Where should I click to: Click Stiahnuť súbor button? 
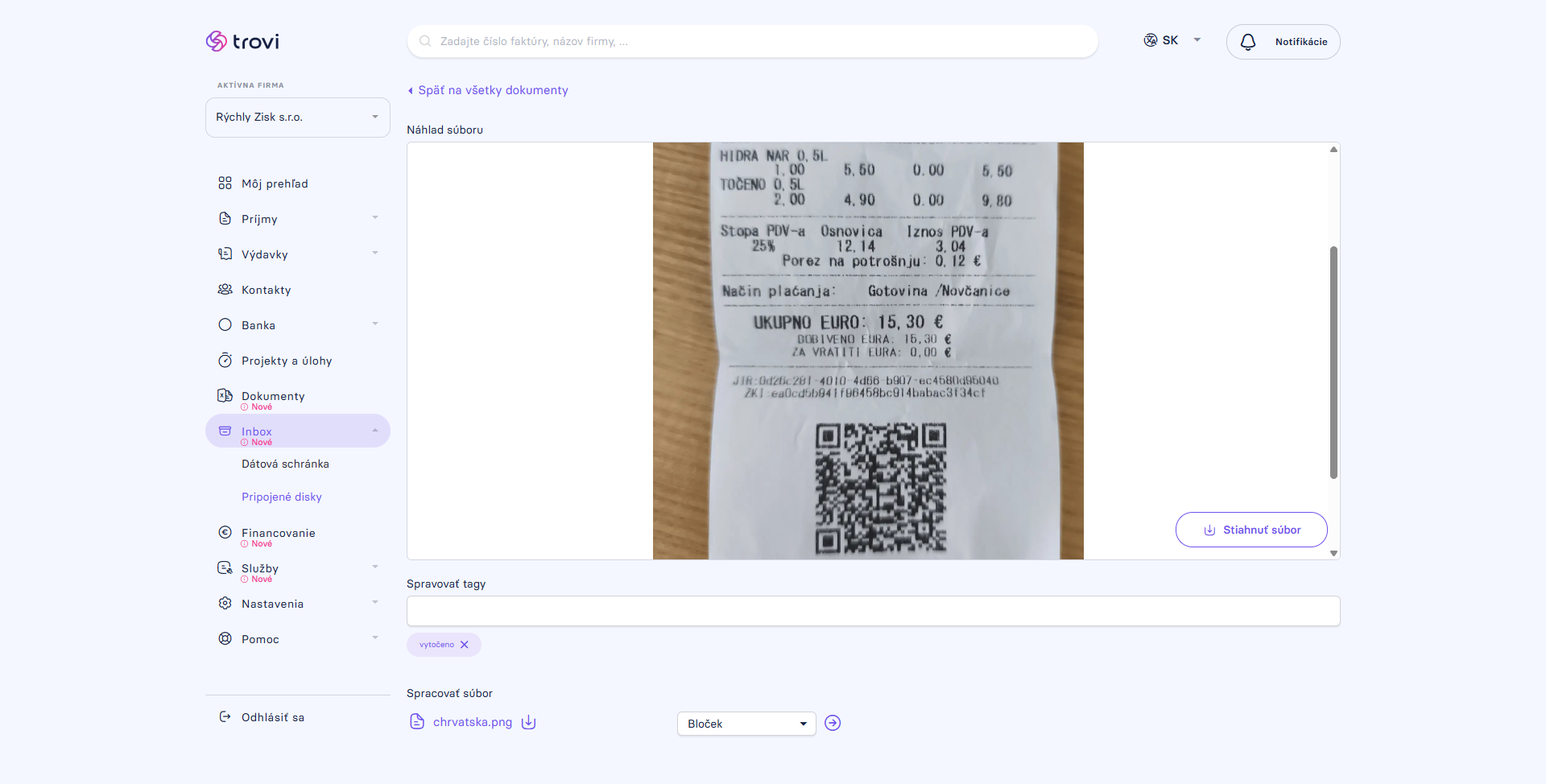click(x=1251, y=530)
